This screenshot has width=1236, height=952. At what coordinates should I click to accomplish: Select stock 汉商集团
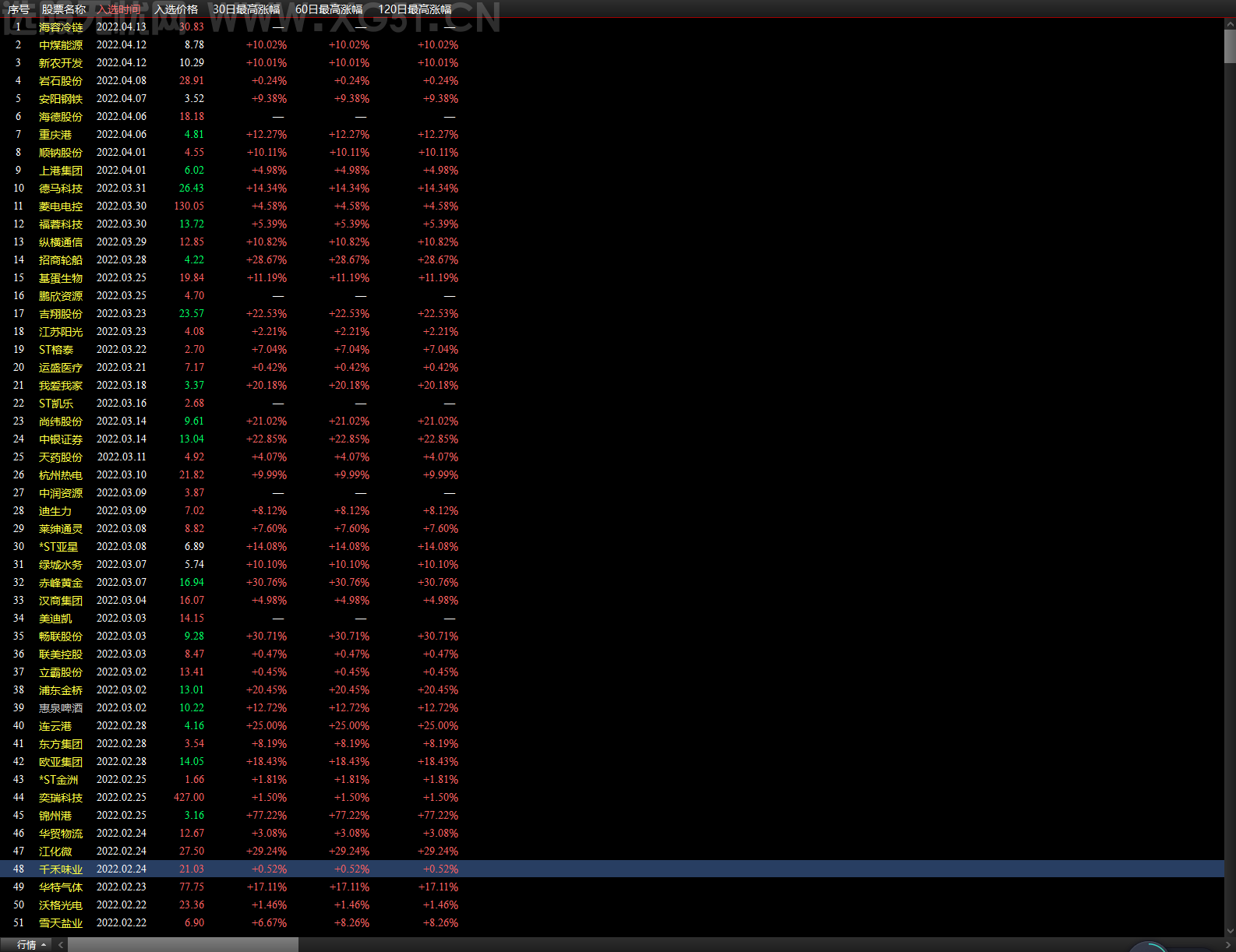[61, 601]
